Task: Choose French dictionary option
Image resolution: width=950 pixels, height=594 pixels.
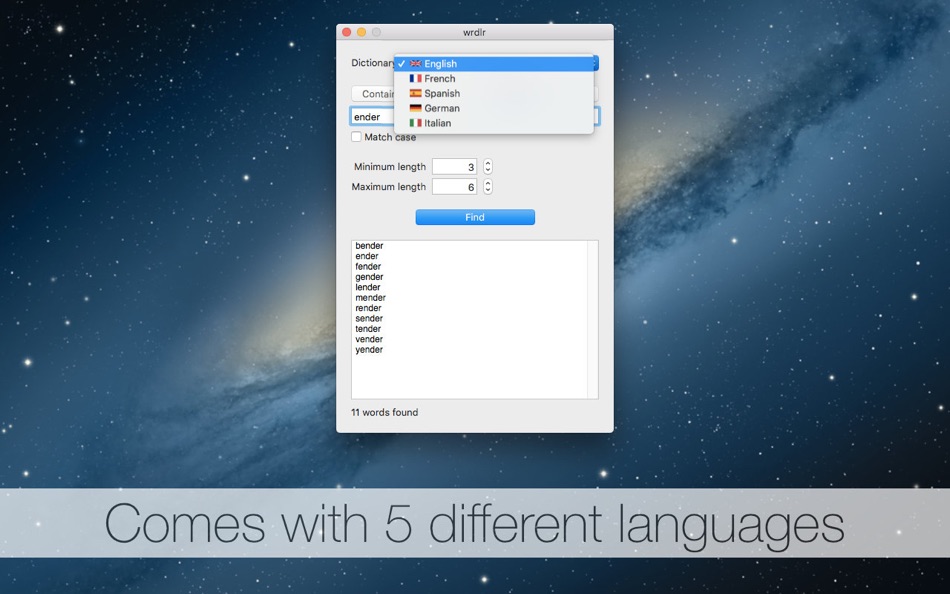Action: (494, 79)
